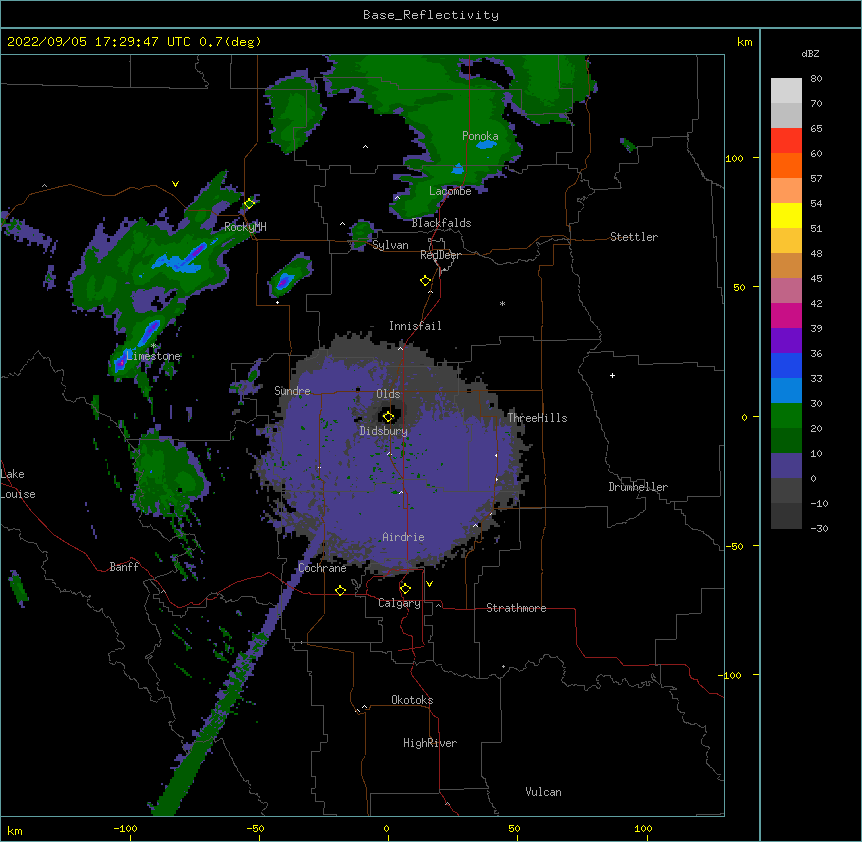Click the yellow 51-54 dBZ legend swatch
This screenshot has height=842, width=862.
[786, 216]
